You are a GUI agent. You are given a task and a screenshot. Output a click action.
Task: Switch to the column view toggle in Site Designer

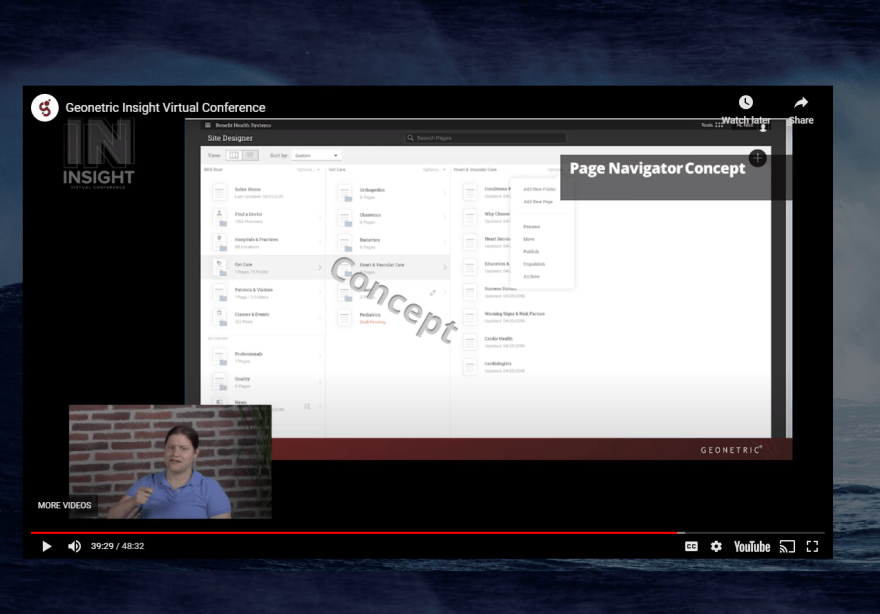(234, 155)
